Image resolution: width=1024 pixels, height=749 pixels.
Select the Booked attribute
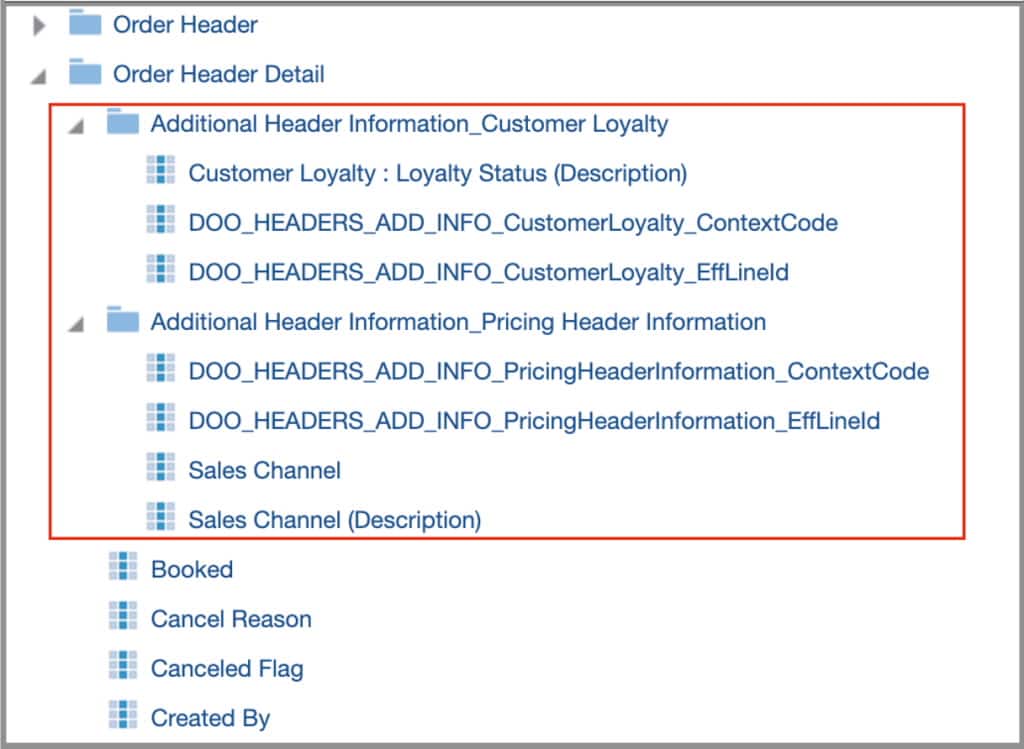pos(191,569)
